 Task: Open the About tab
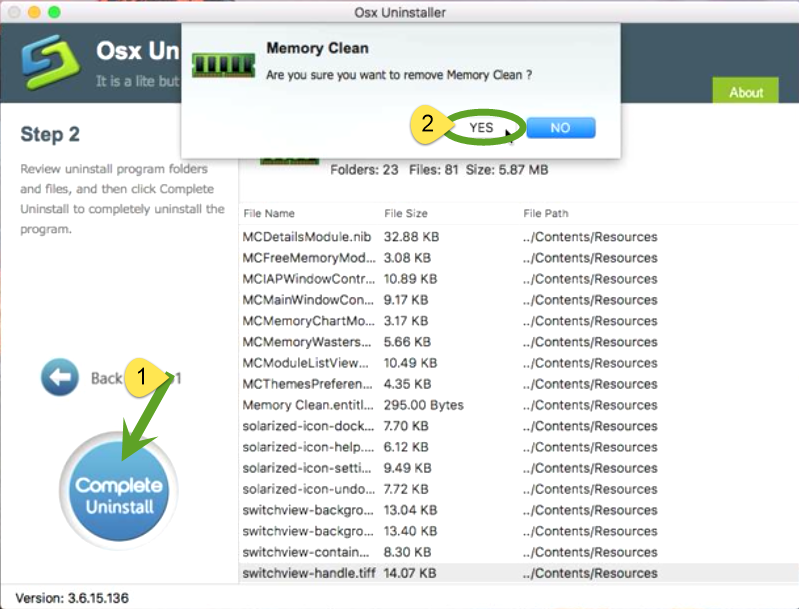point(745,91)
